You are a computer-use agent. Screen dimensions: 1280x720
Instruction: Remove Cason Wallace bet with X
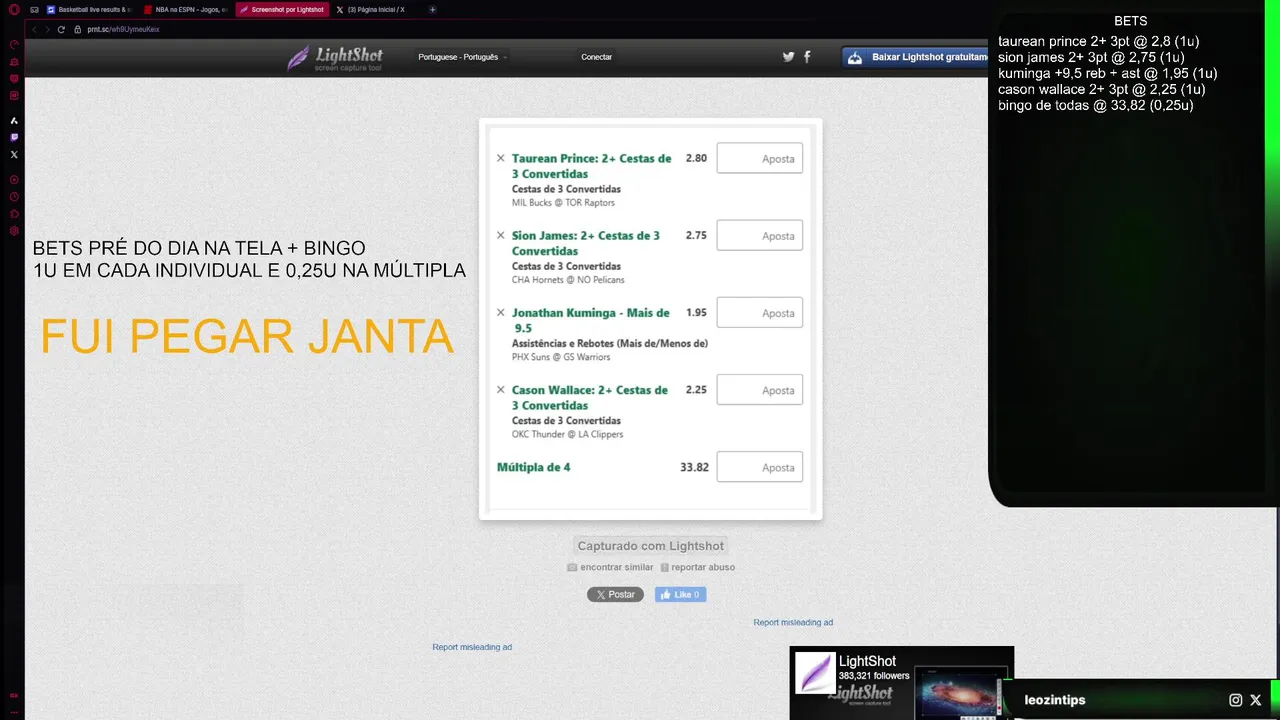[x=501, y=390]
